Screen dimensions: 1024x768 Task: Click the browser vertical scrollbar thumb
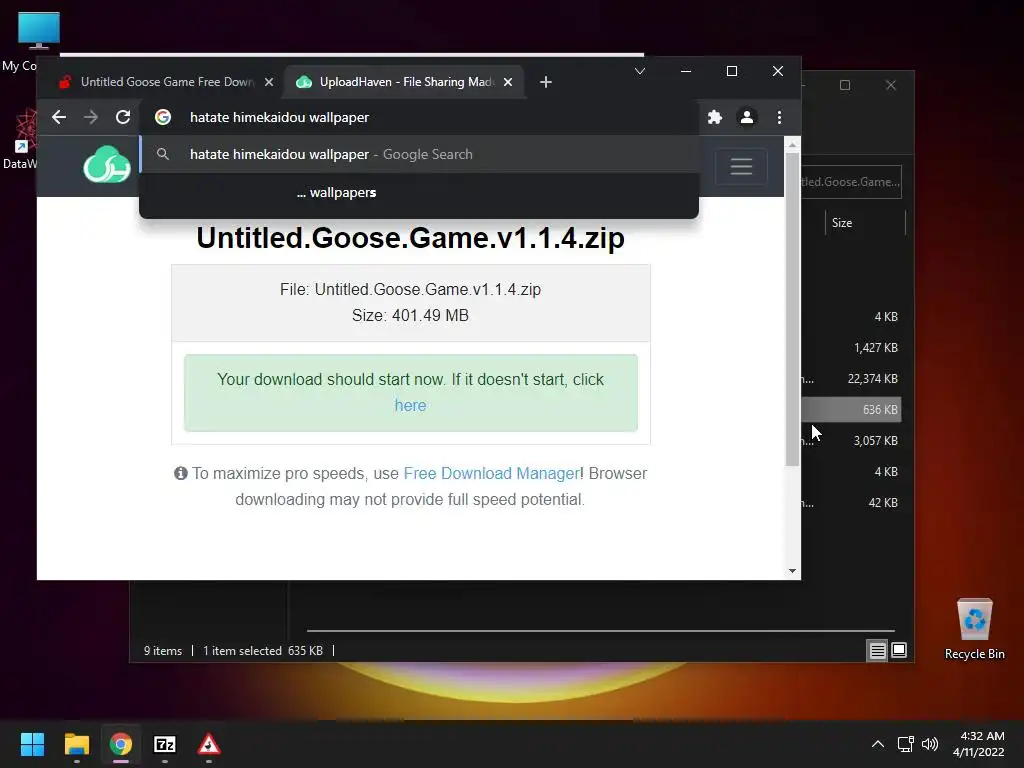point(792,310)
